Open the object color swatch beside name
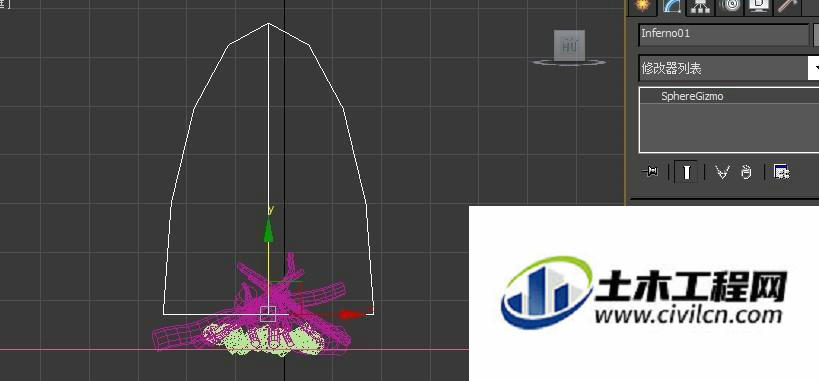 click(x=816, y=34)
